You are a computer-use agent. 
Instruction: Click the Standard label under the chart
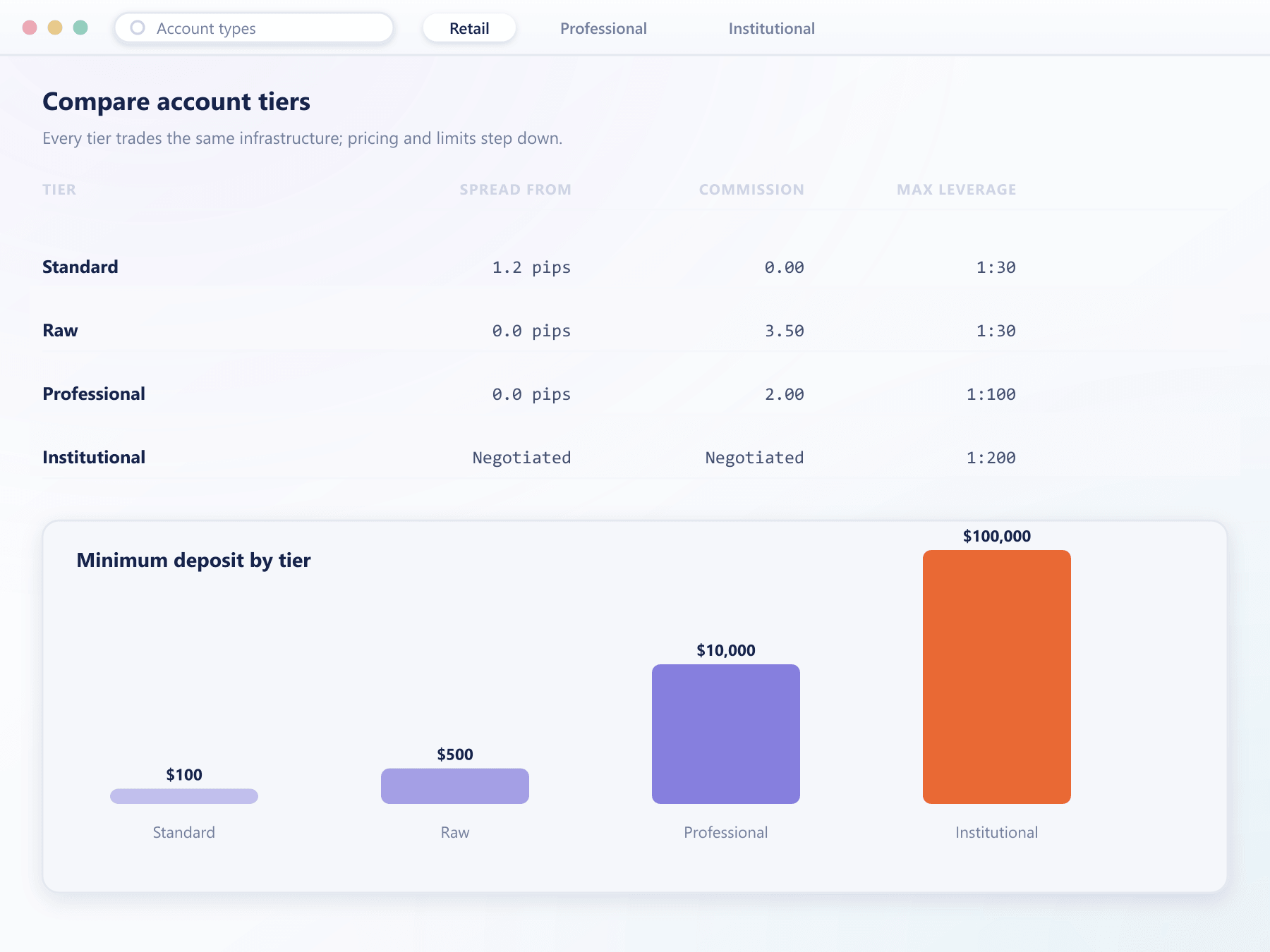tap(184, 832)
